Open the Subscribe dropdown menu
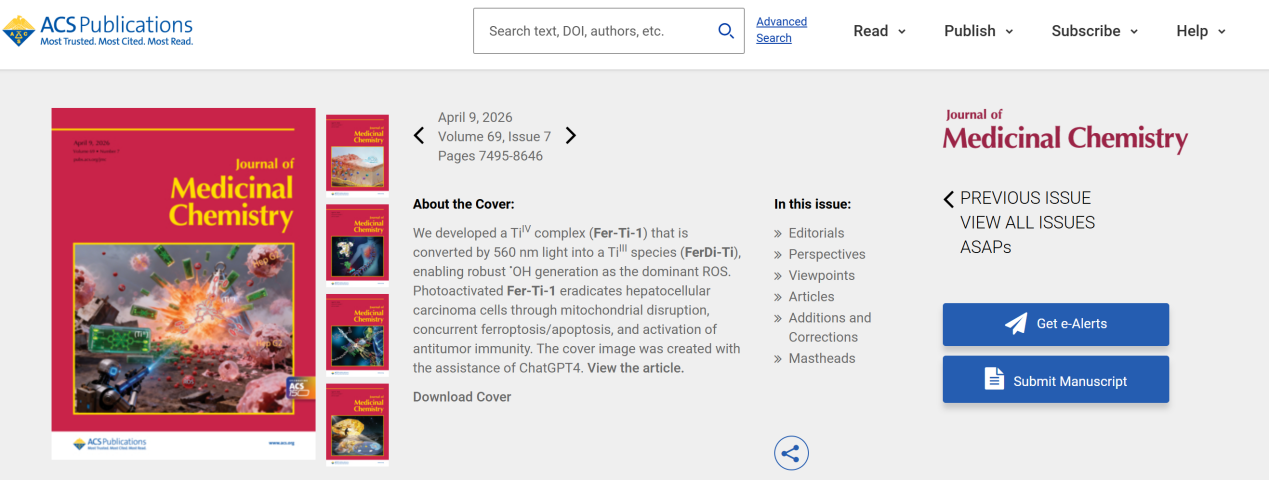1269x480 pixels. (1094, 31)
